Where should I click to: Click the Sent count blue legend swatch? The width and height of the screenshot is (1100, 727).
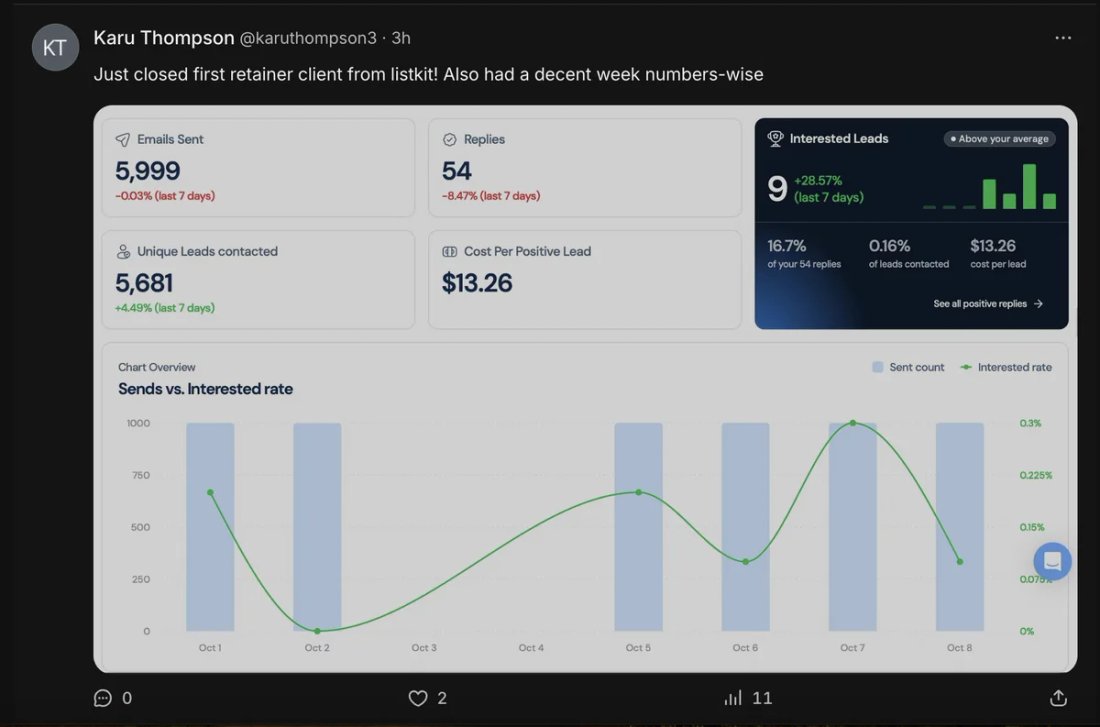pyautogui.click(x=878, y=367)
